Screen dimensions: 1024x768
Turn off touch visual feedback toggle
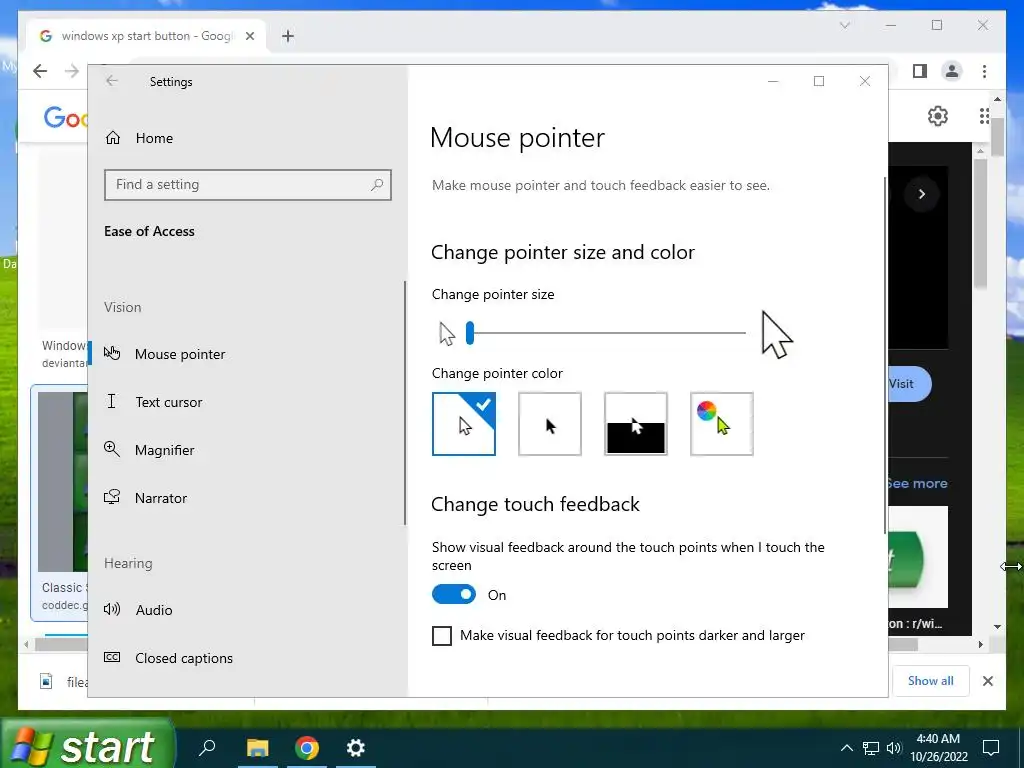[454, 594]
